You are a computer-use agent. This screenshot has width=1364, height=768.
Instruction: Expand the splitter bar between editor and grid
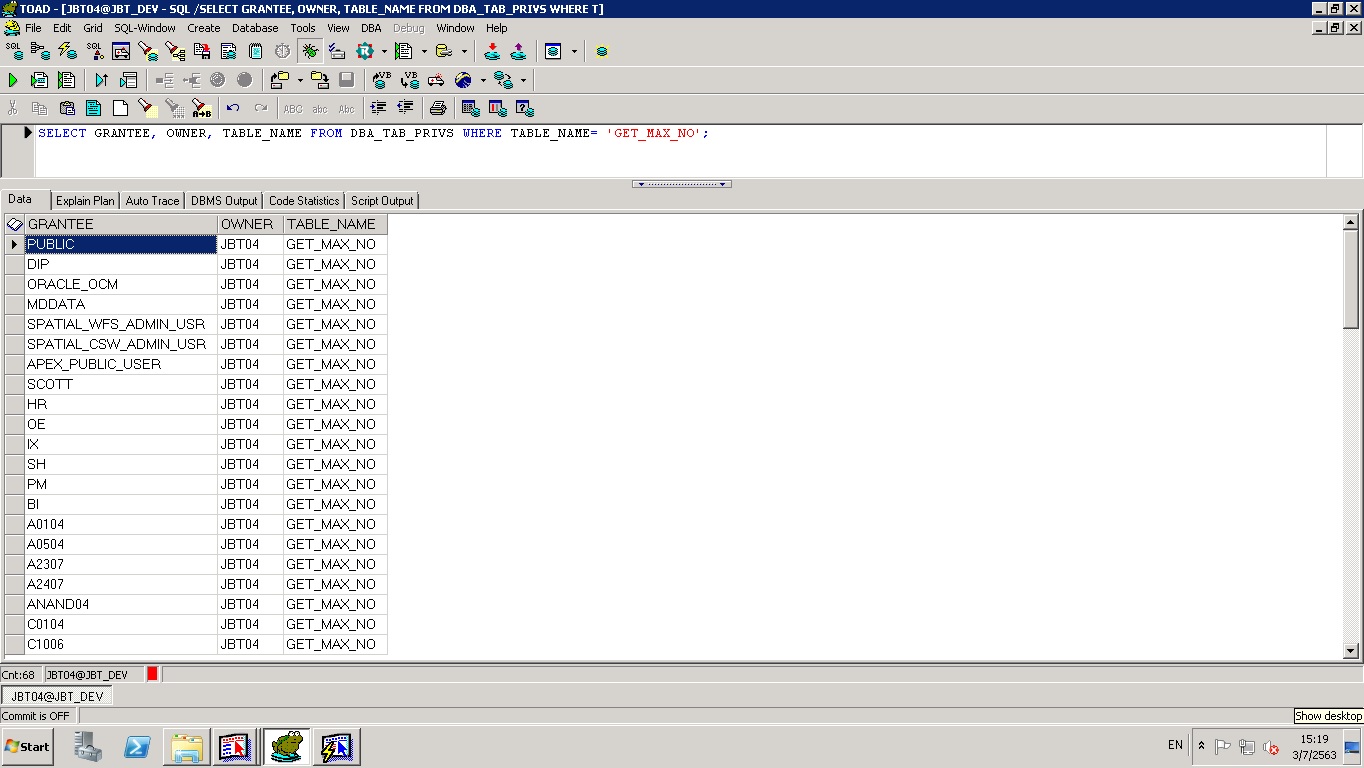tap(682, 184)
